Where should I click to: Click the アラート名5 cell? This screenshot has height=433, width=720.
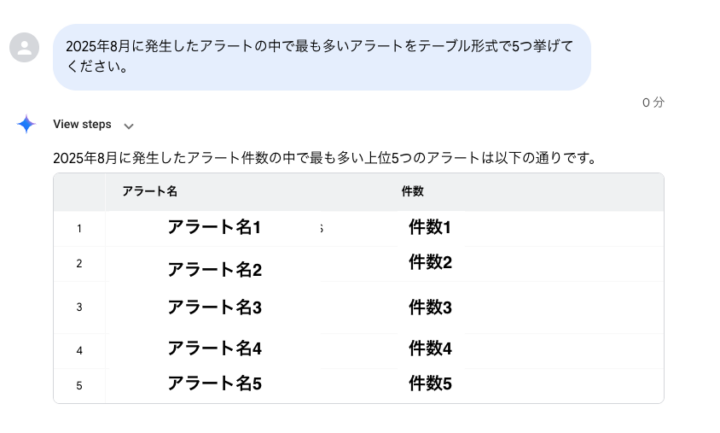(214, 383)
